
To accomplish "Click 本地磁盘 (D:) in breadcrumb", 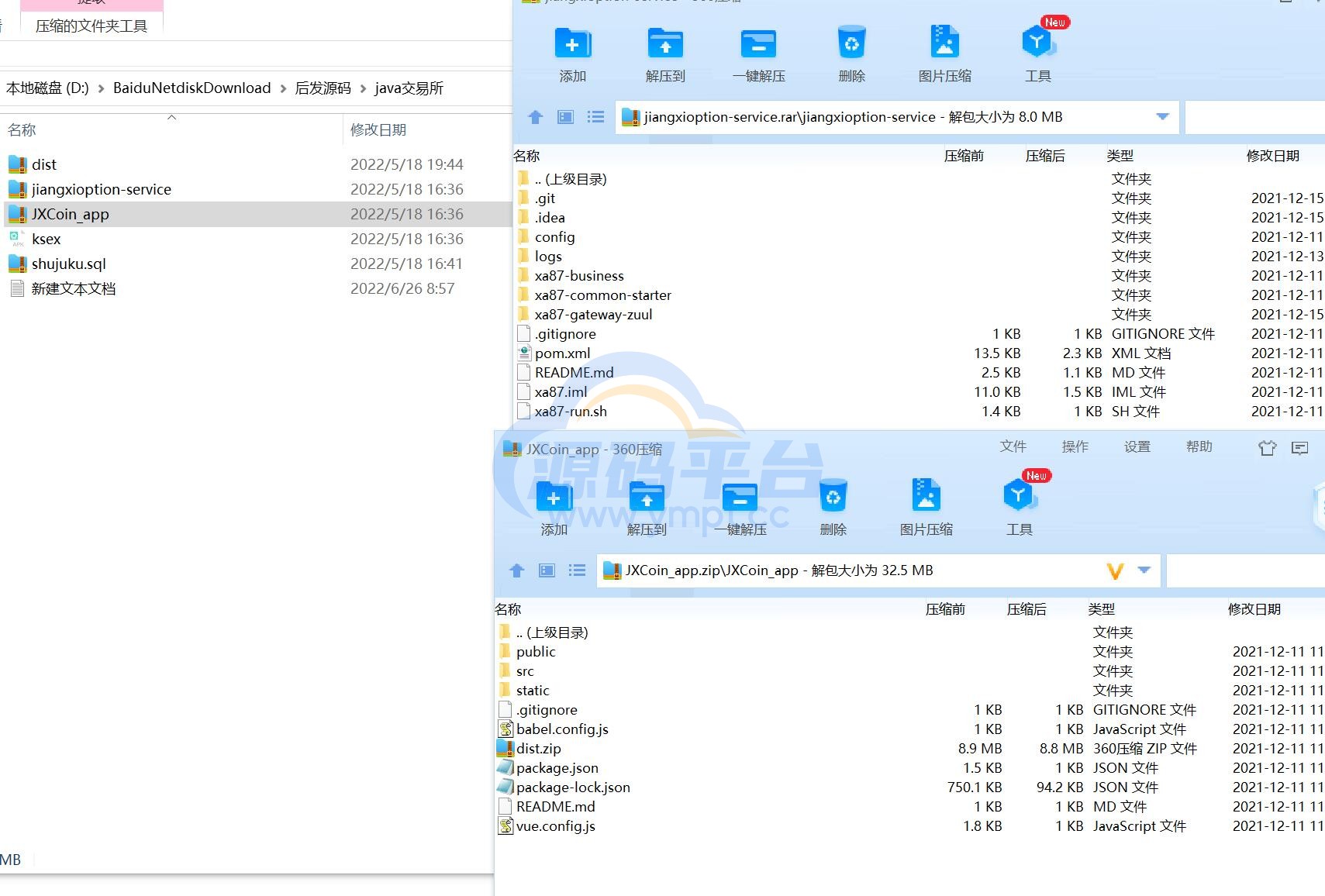I will point(47,88).
